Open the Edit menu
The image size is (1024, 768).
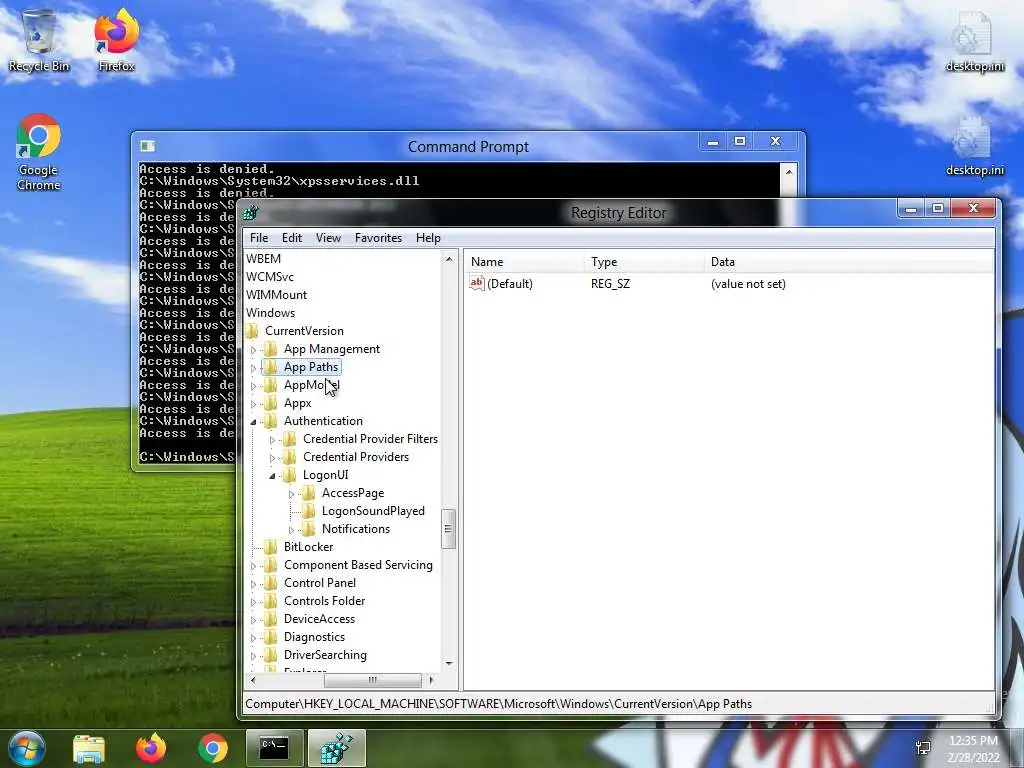(292, 238)
